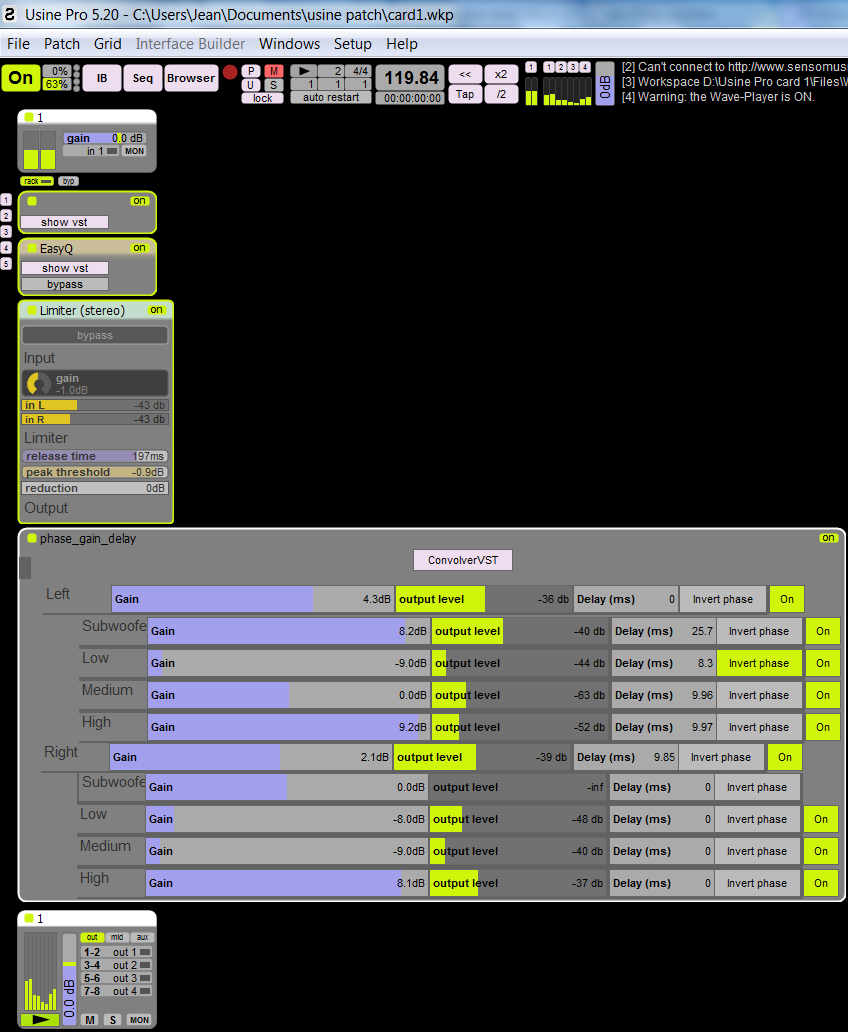Viewport: 848px width, 1032px height.
Task: Toggle On for Left Subwoofer row
Action: (823, 631)
